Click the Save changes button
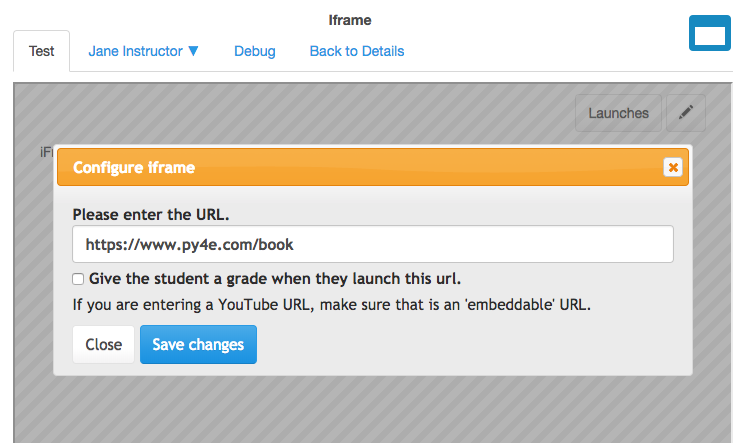The width and height of the screenshot is (743, 443). pos(198,344)
